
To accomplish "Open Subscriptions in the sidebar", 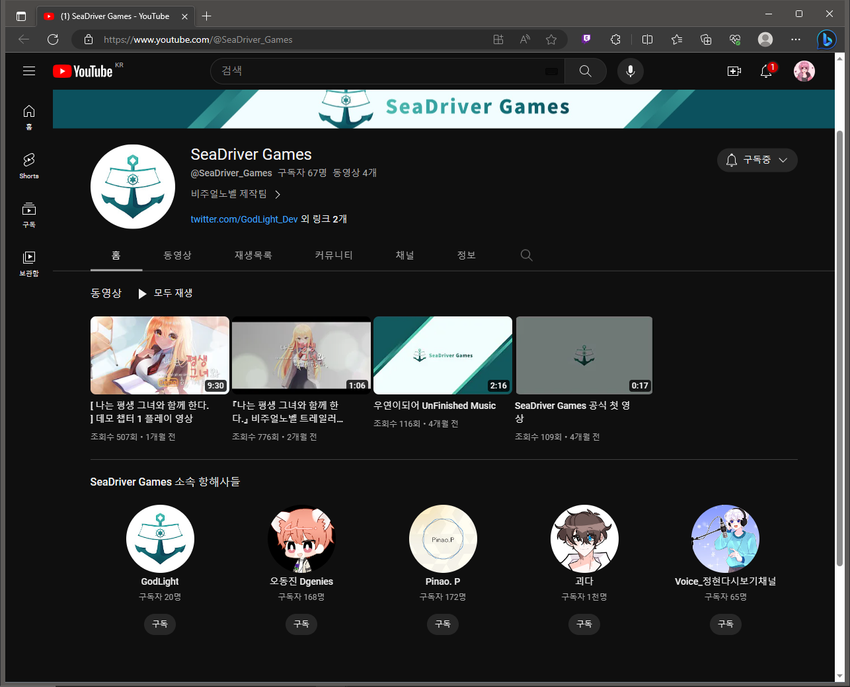I will click(x=29, y=214).
